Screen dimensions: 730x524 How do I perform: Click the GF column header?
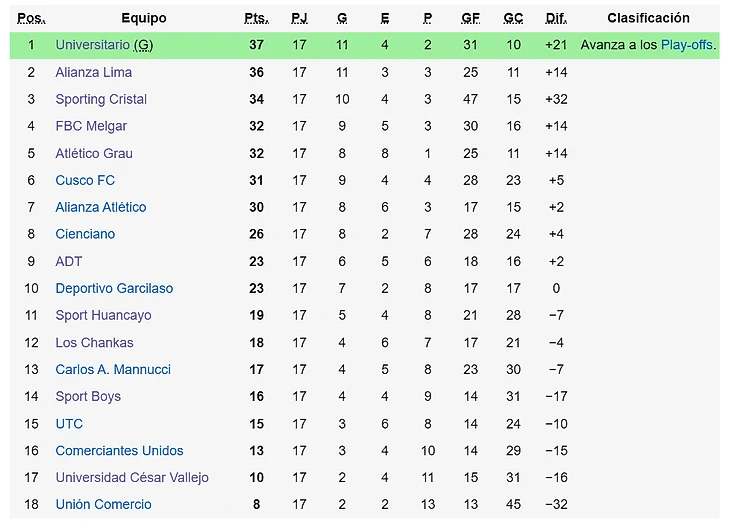[x=471, y=18]
